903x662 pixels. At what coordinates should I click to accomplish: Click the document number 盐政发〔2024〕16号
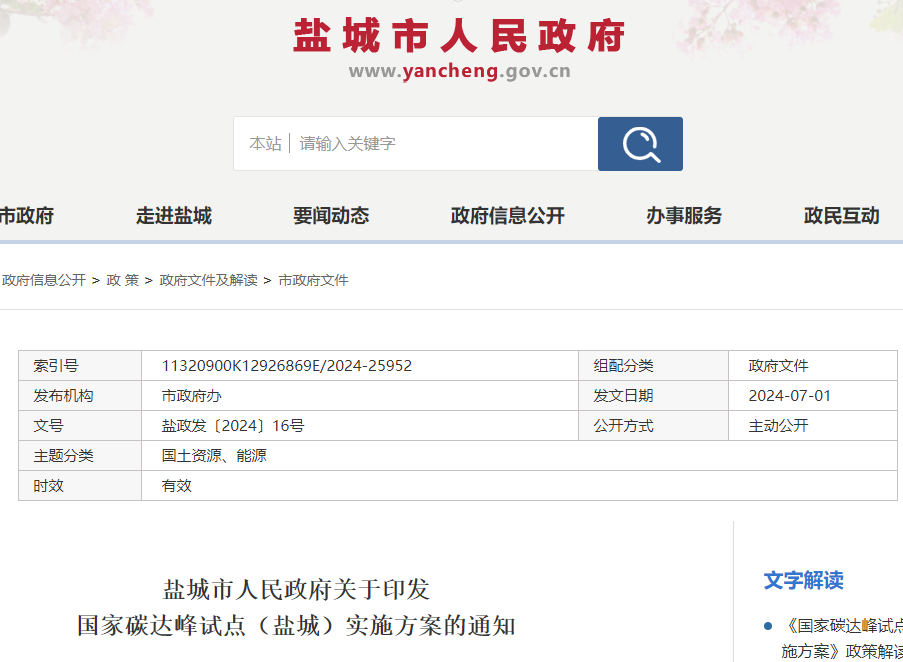point(233,426)
